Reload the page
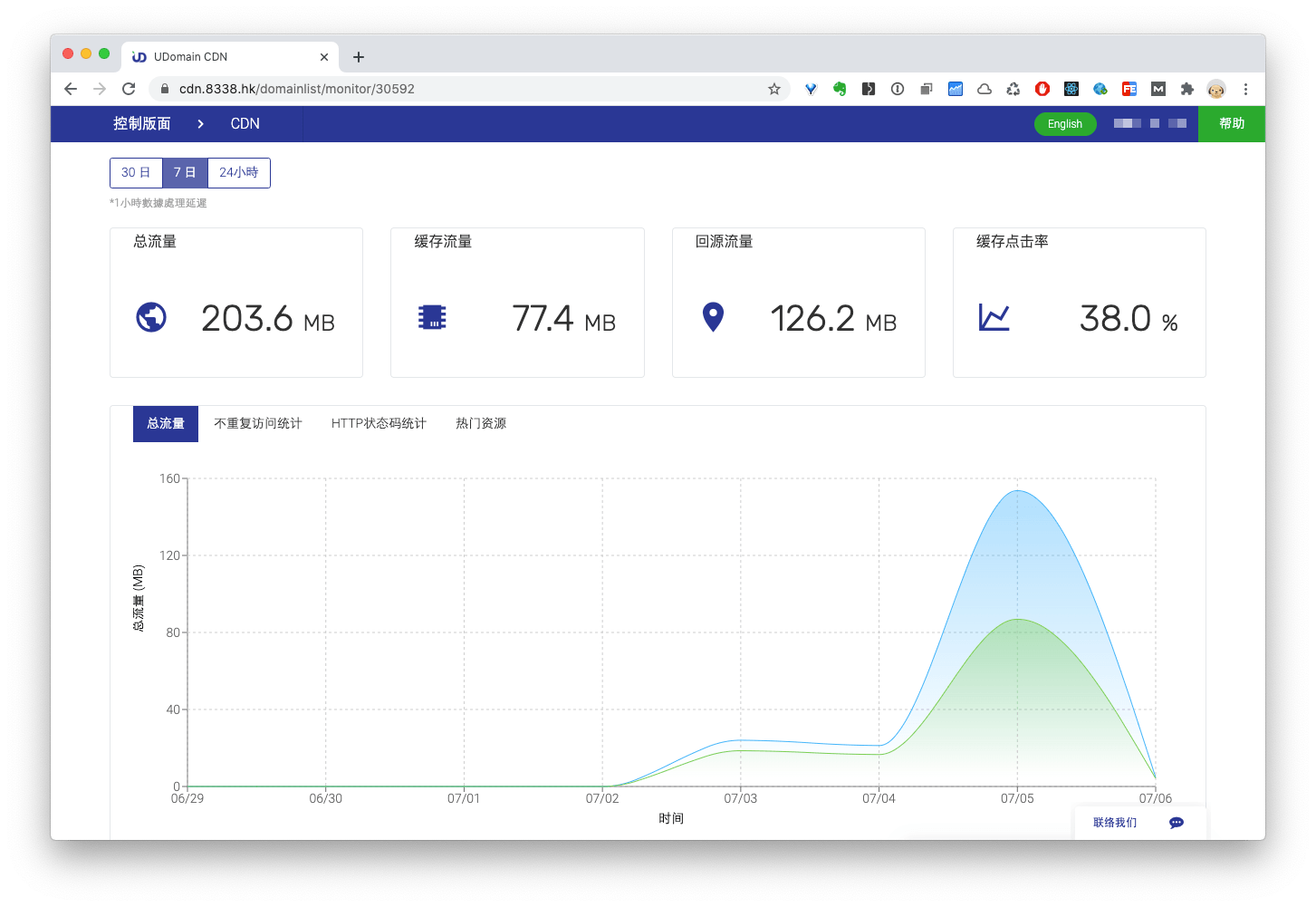The height and width of the screenshot is (907, 1316). point(129,89)
